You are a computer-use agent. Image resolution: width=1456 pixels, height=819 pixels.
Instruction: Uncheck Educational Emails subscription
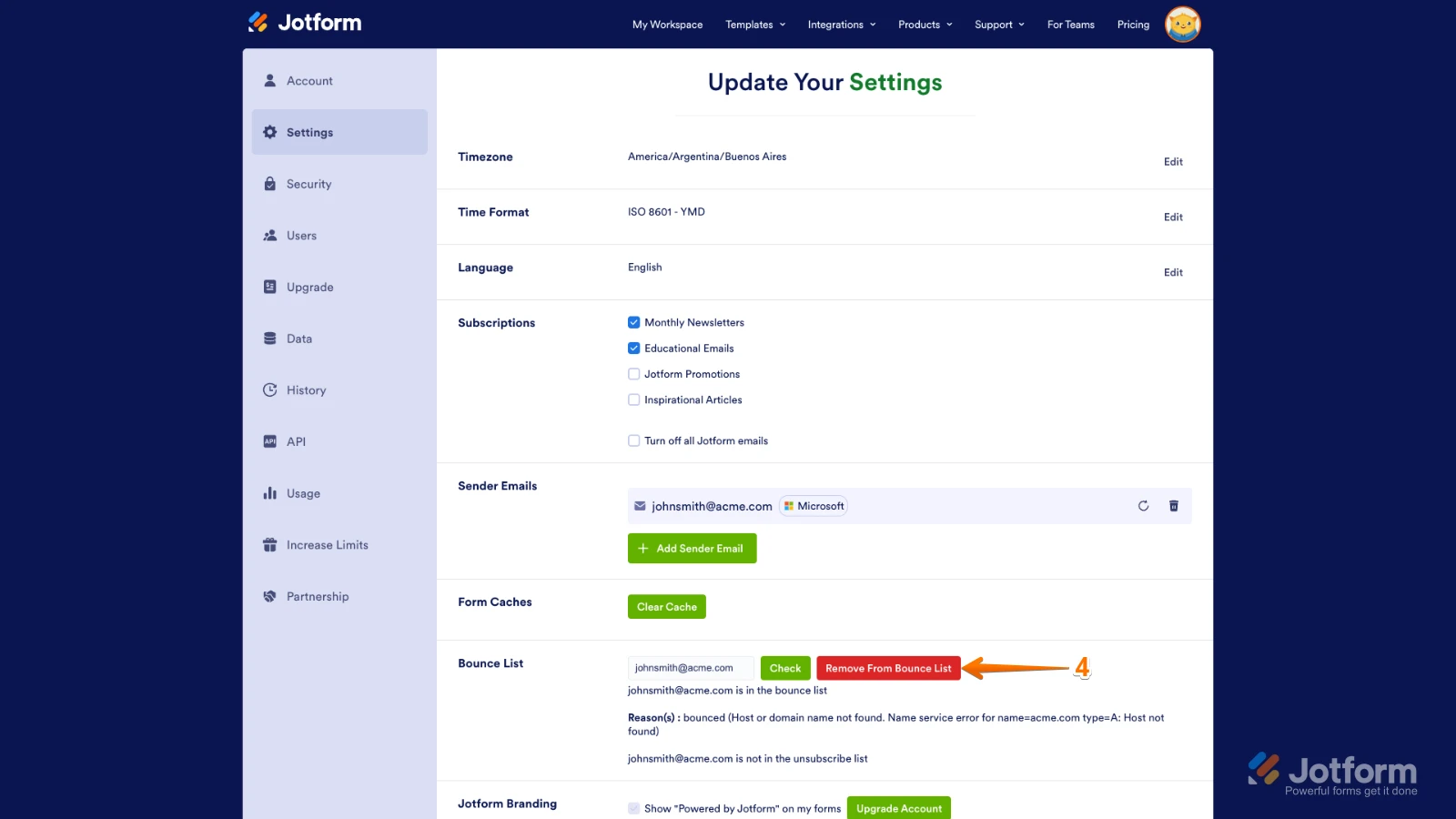coord(633,348)
